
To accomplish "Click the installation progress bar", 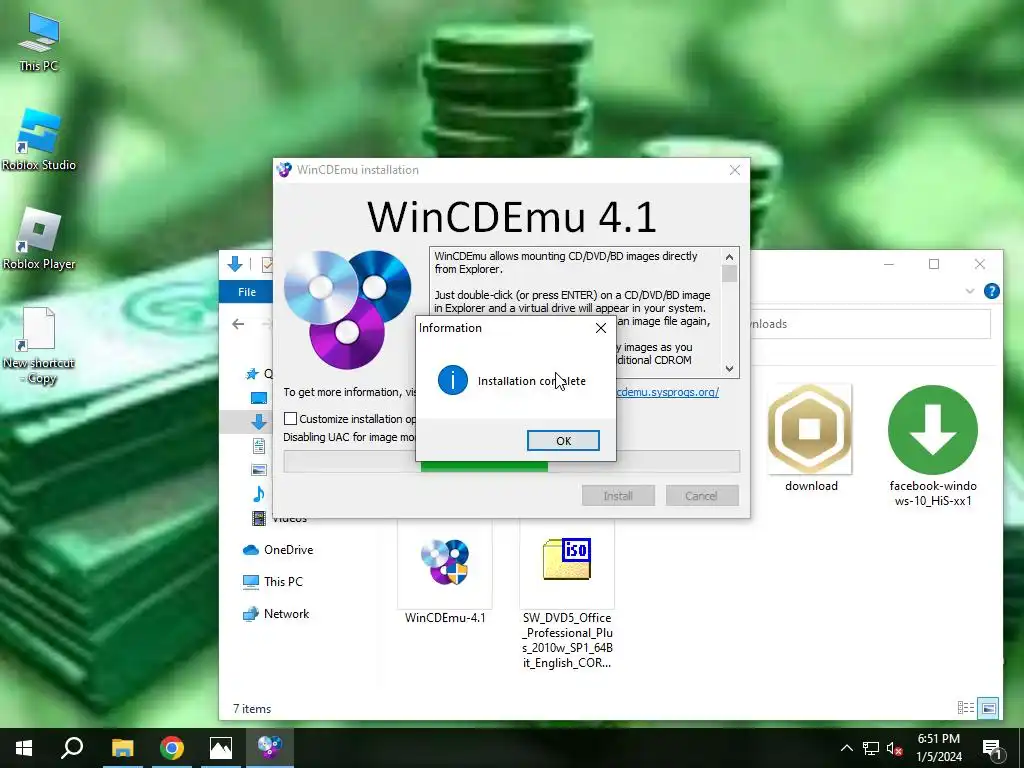I will [x=511, y=462].
